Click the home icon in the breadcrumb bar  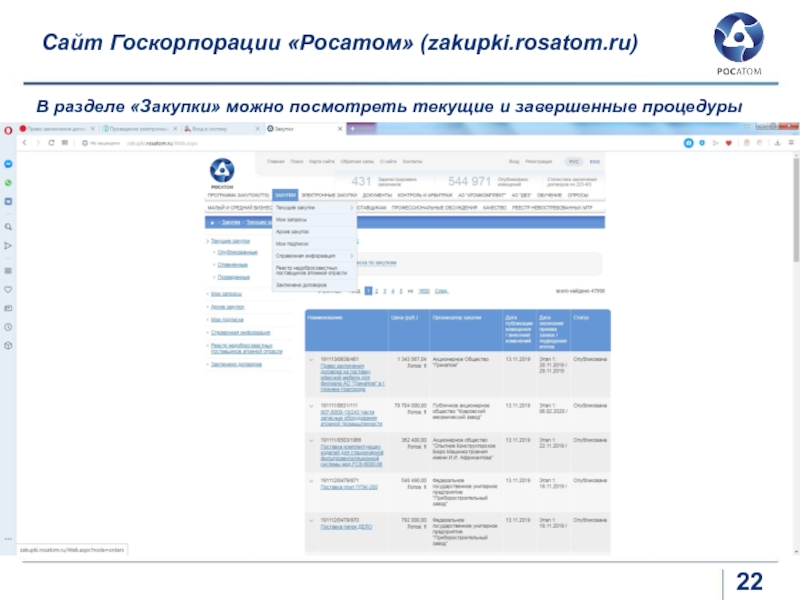(x=212, y=223)
